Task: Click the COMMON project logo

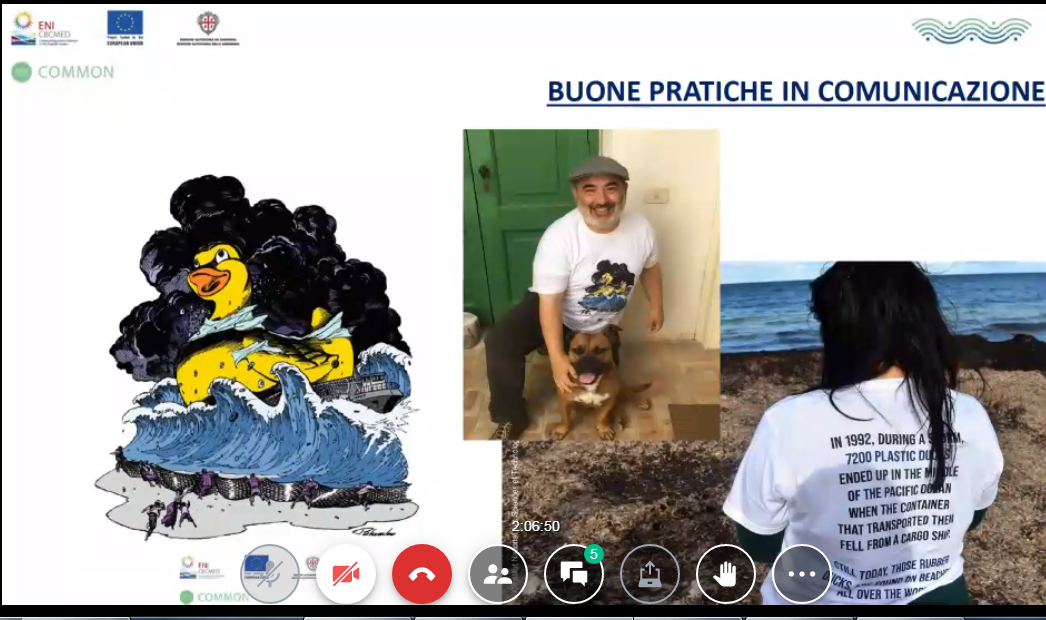Action: [62, 73]
